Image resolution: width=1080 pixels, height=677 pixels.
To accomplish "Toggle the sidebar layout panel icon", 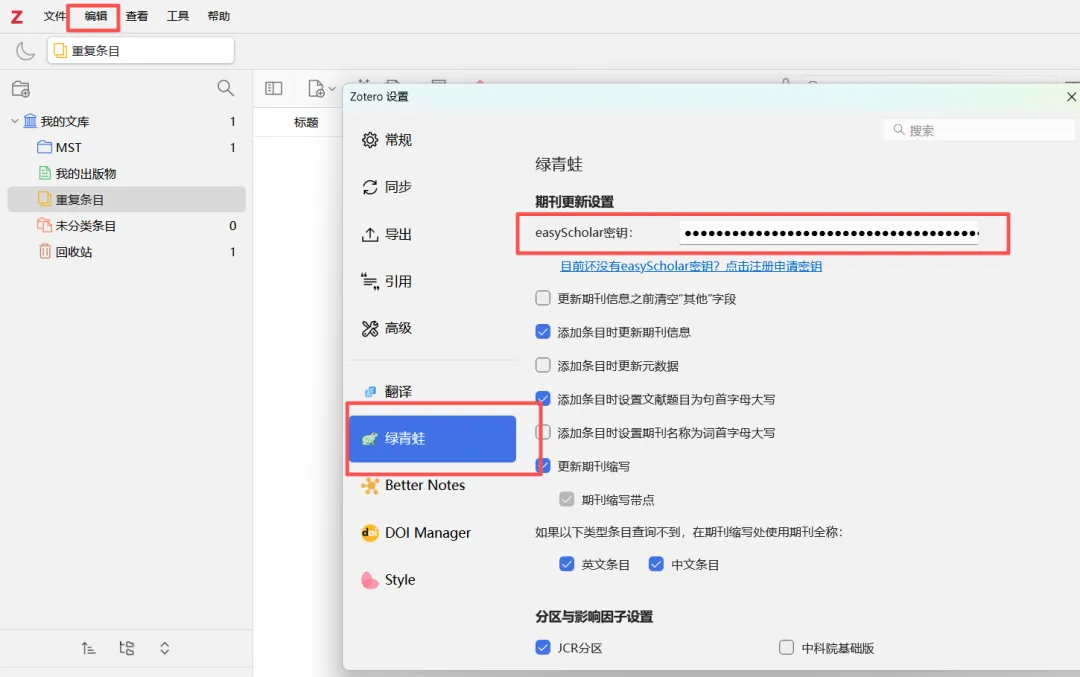I will [x=273, y=88].
